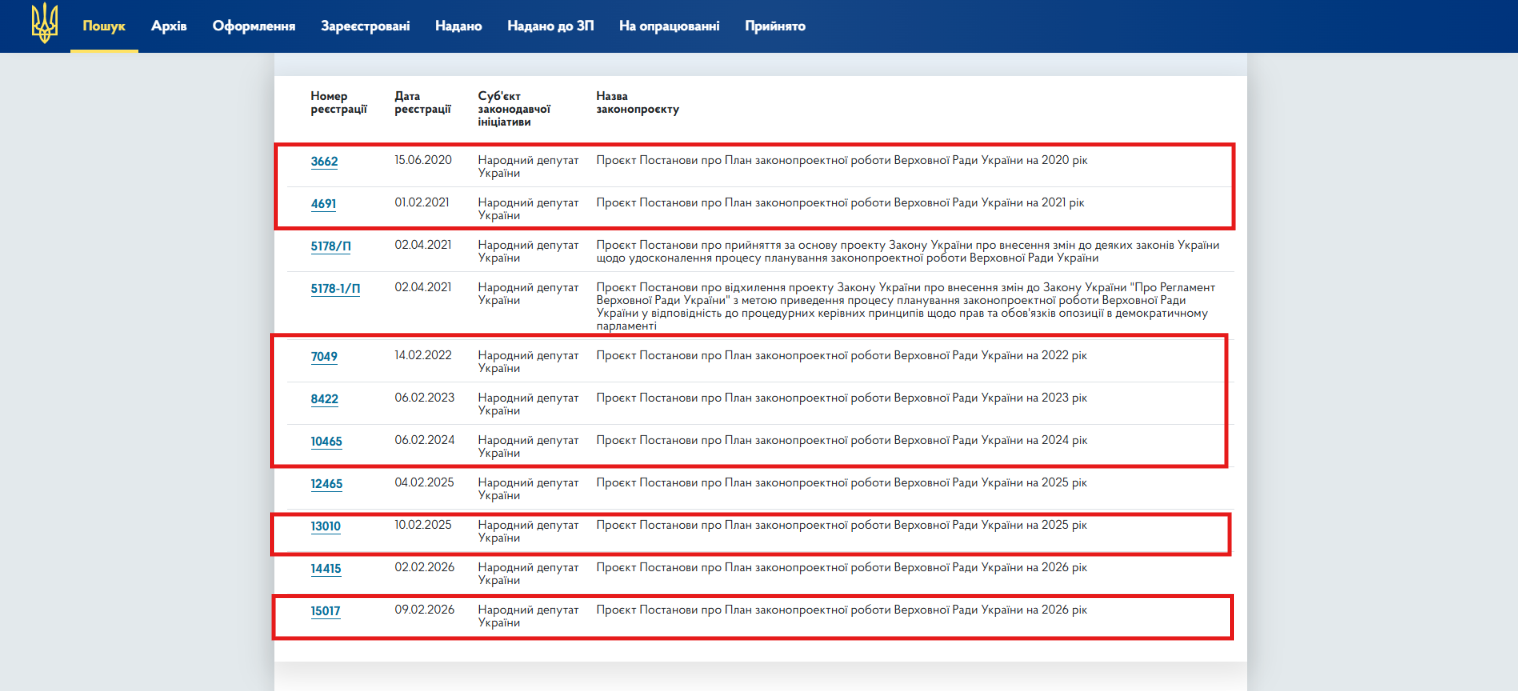Viewport: 1518px width, 692px height.
Task: Click the Назва законопроєкту column header
Action: (x=638, y=103)
